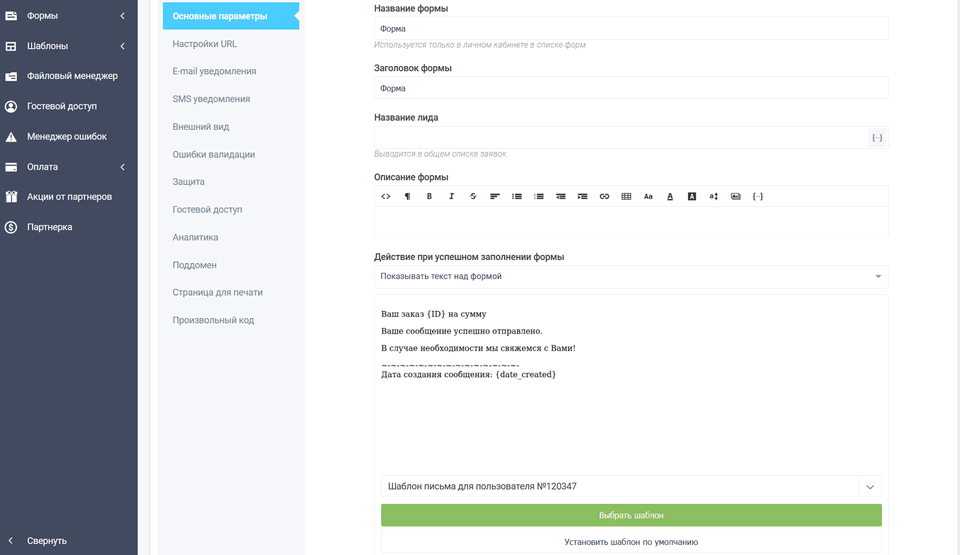Insert a link in form description
This screenshot has width=960, height=555.
[x=604, y=197]
